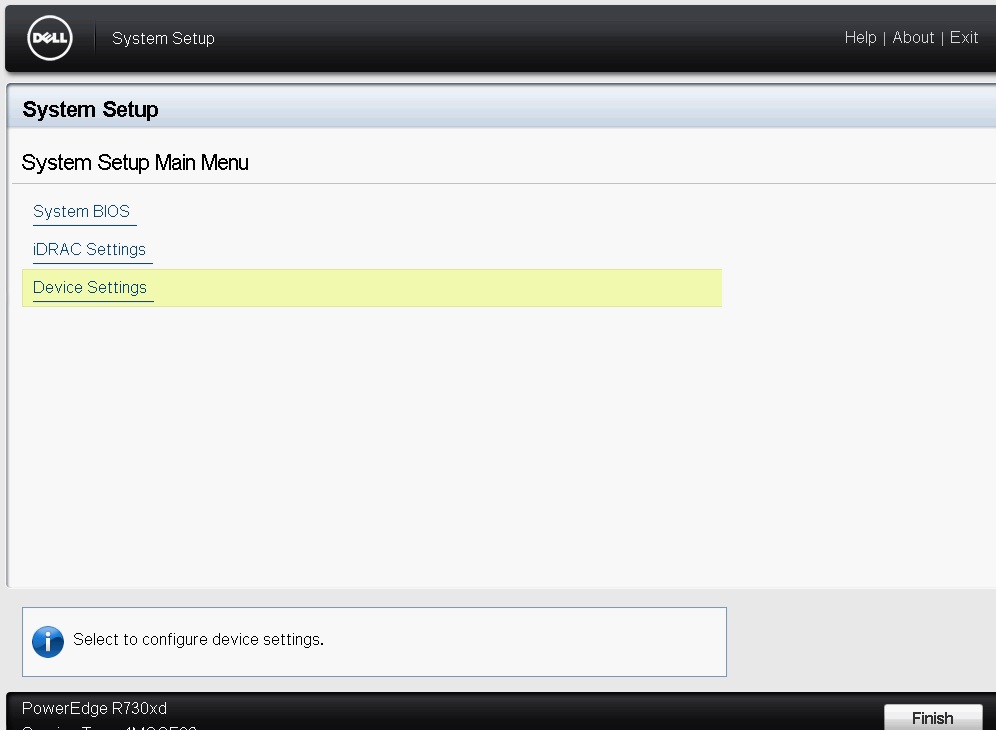Select the Device Settings menu item
The height and width of the screenshot is (731, 996).
(372, 288)
